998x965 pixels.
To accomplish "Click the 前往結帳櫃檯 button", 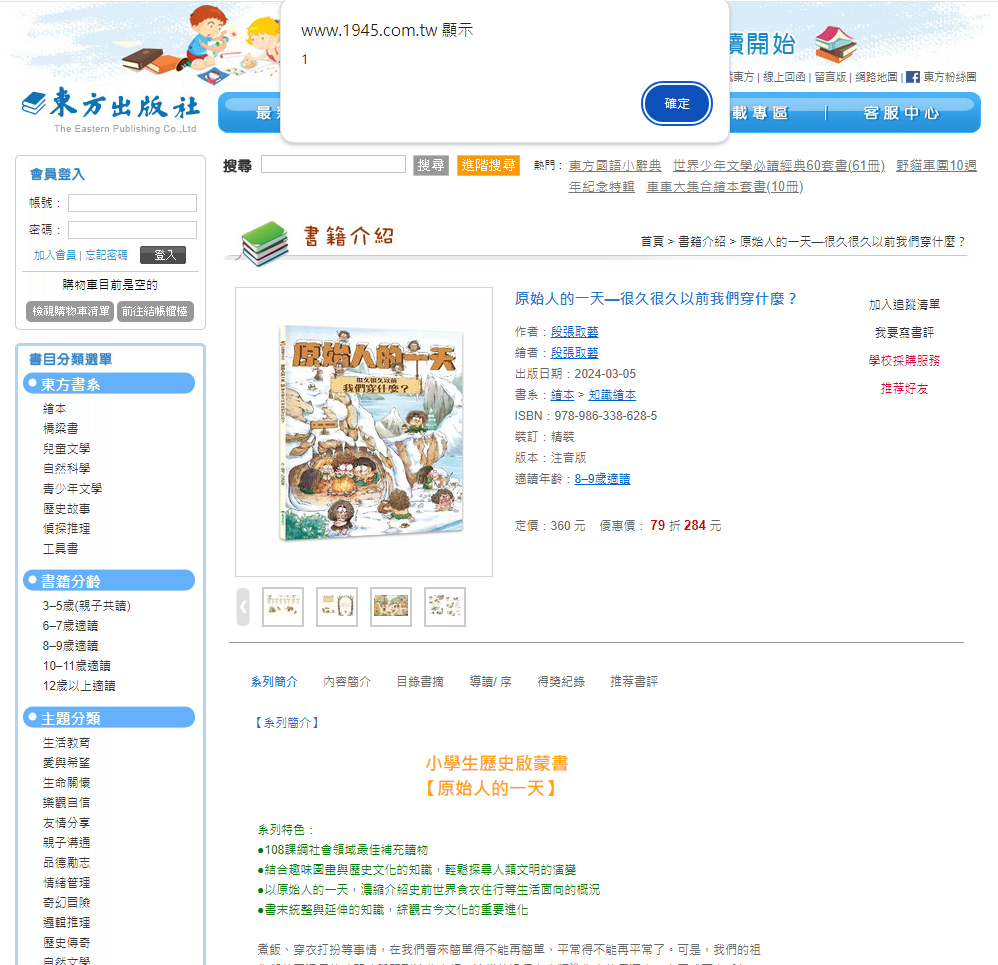I will 155,311.
